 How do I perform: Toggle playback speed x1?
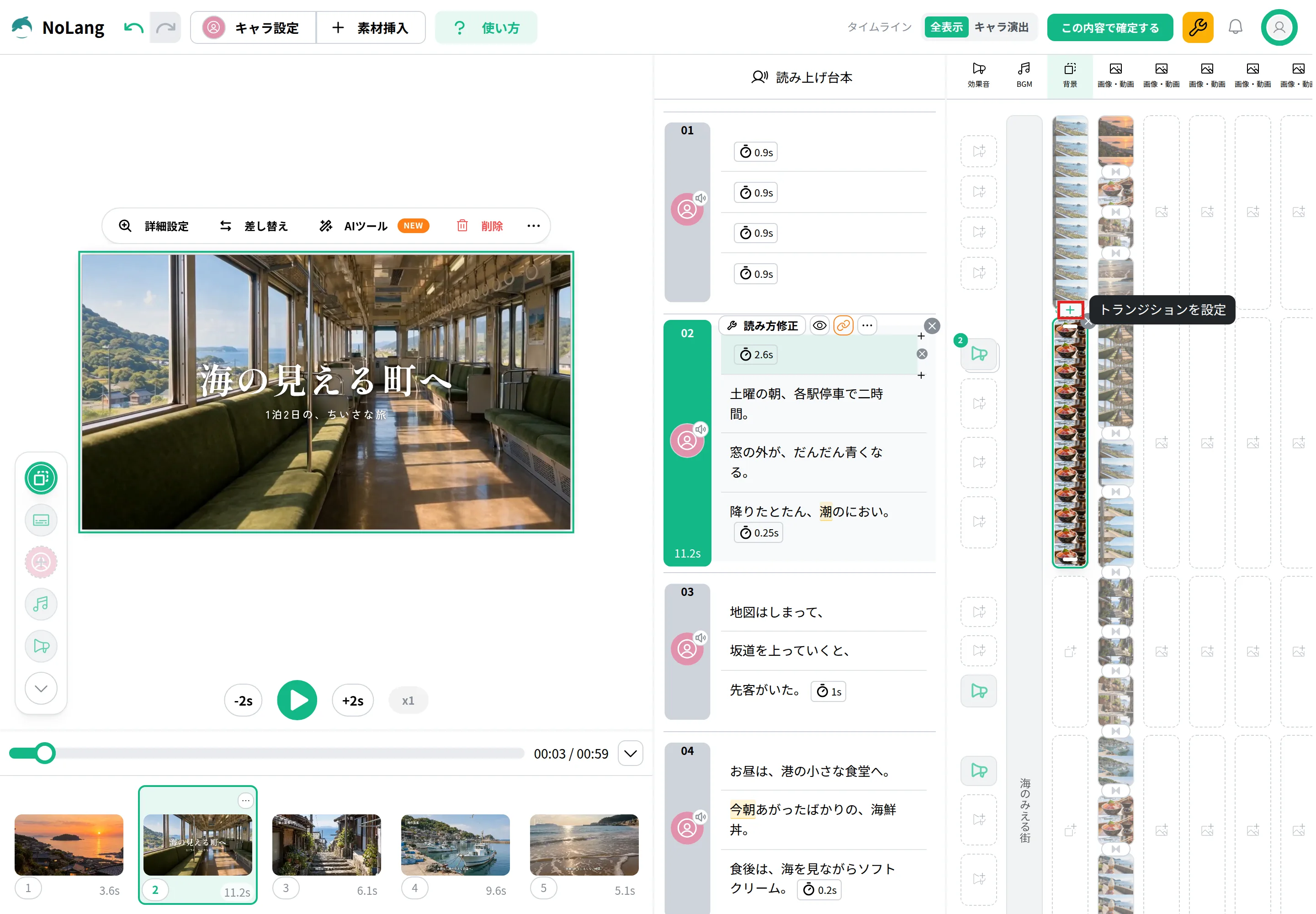[x=408, y=701]
